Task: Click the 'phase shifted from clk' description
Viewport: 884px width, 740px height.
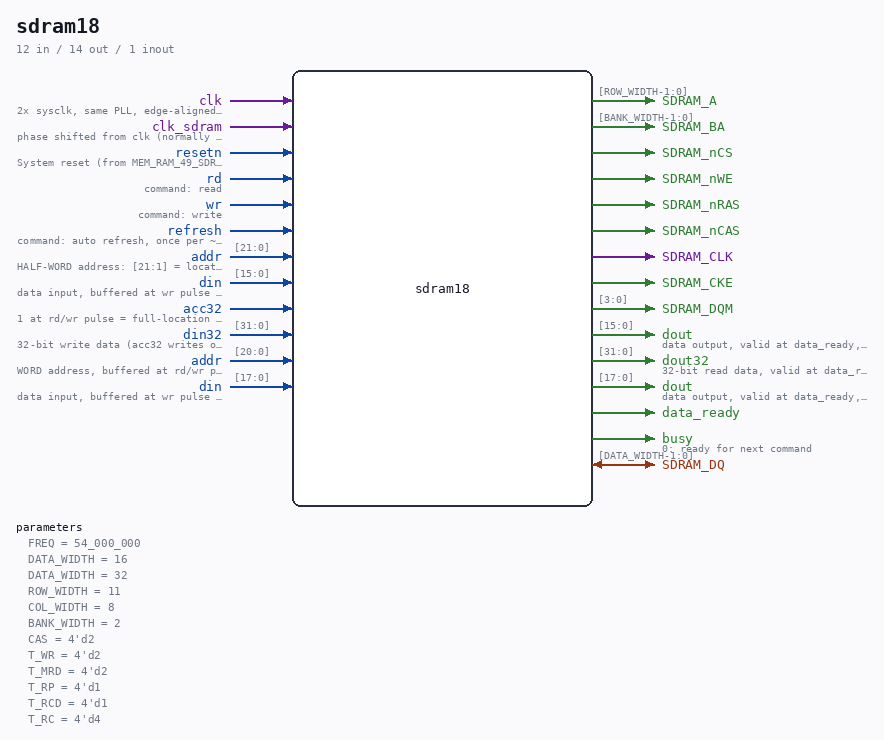Action: point(120,136)
